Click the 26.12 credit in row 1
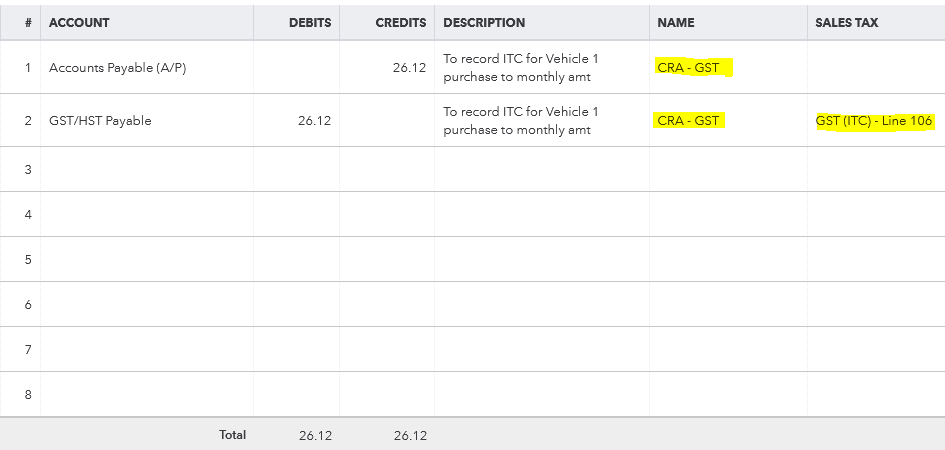Viewport: 945px width, 450px height. (409, 67)
